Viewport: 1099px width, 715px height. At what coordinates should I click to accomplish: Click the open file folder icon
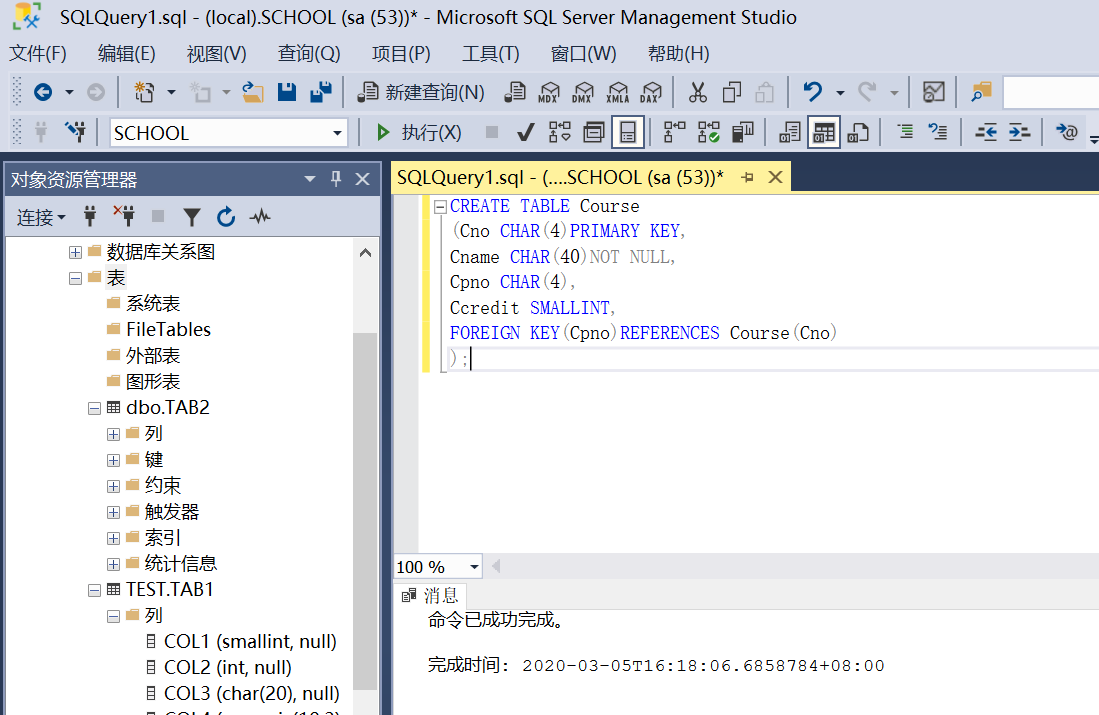[252, 92]
